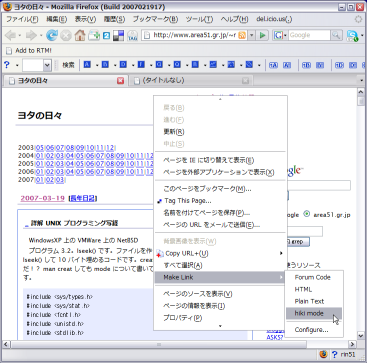Open the 2007-03-19 date link
The height and width of the screenshot is (363, 367).
42,198
